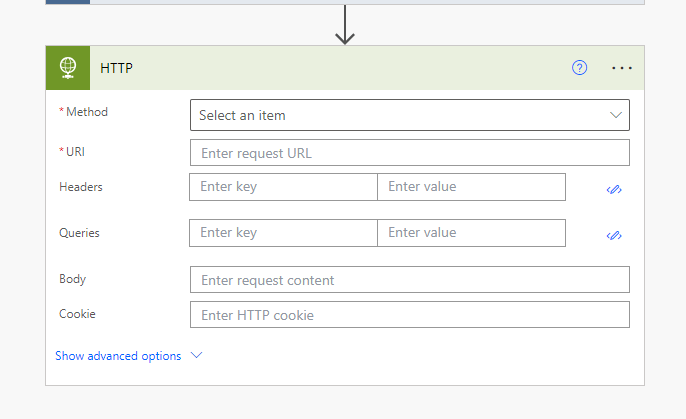This screenshot has height=419, width=686.
Task: Click the green HTTP globe icon
Action: (x=67, y=68)
